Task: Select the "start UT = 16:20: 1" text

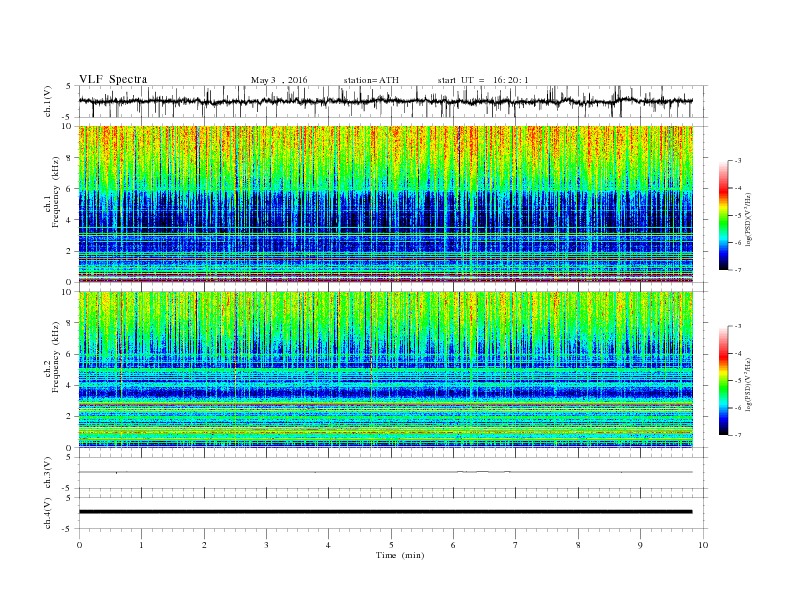Action: [x=483, y=80]
